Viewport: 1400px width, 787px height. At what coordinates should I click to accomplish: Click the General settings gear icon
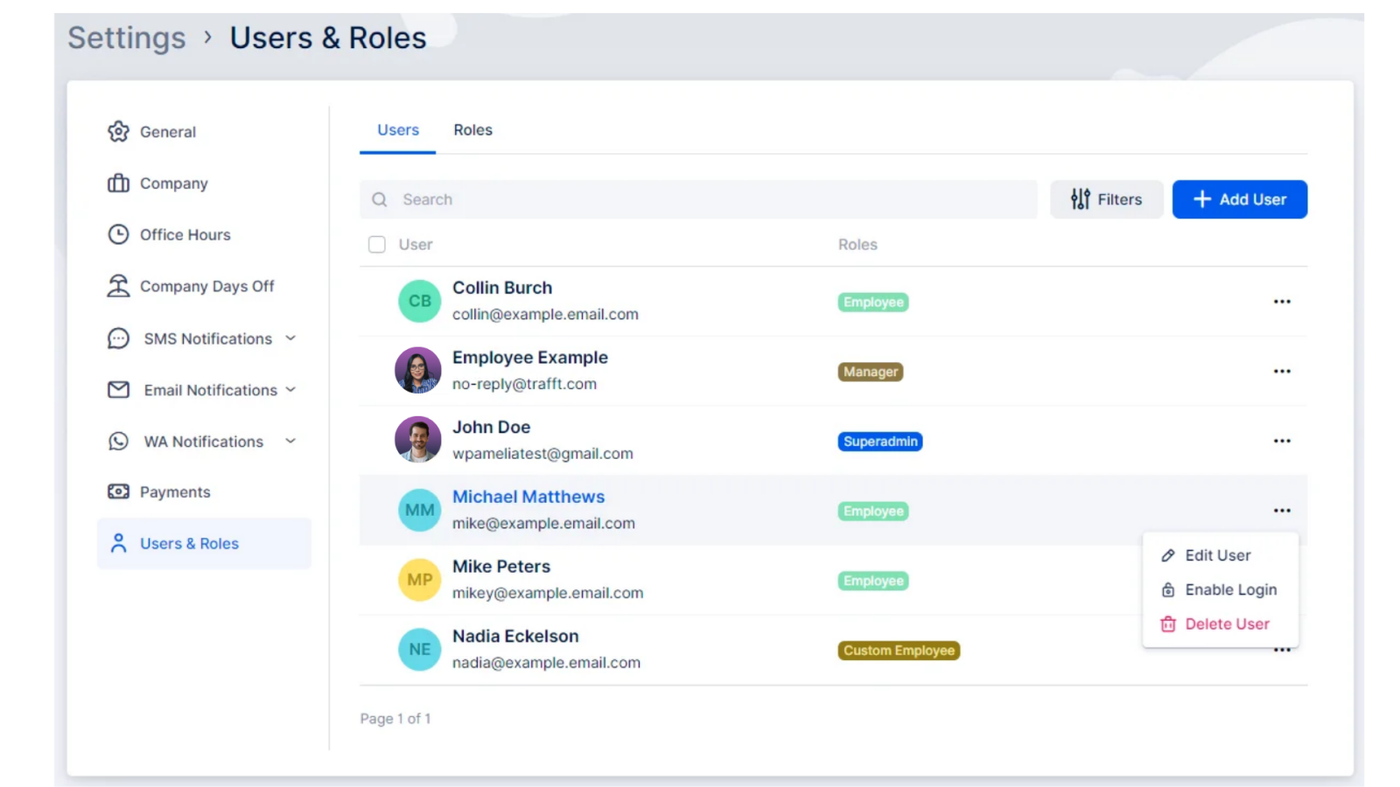point(118,131)
